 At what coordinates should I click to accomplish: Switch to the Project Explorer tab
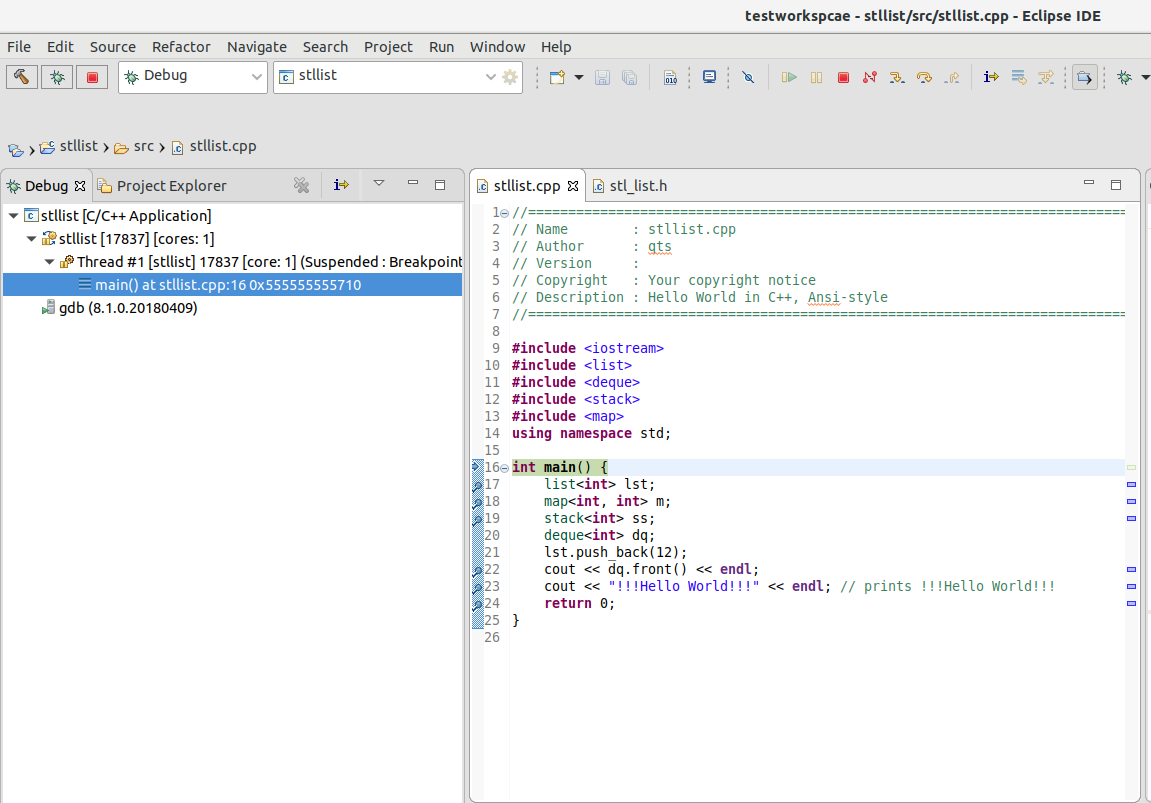point(163,186)
